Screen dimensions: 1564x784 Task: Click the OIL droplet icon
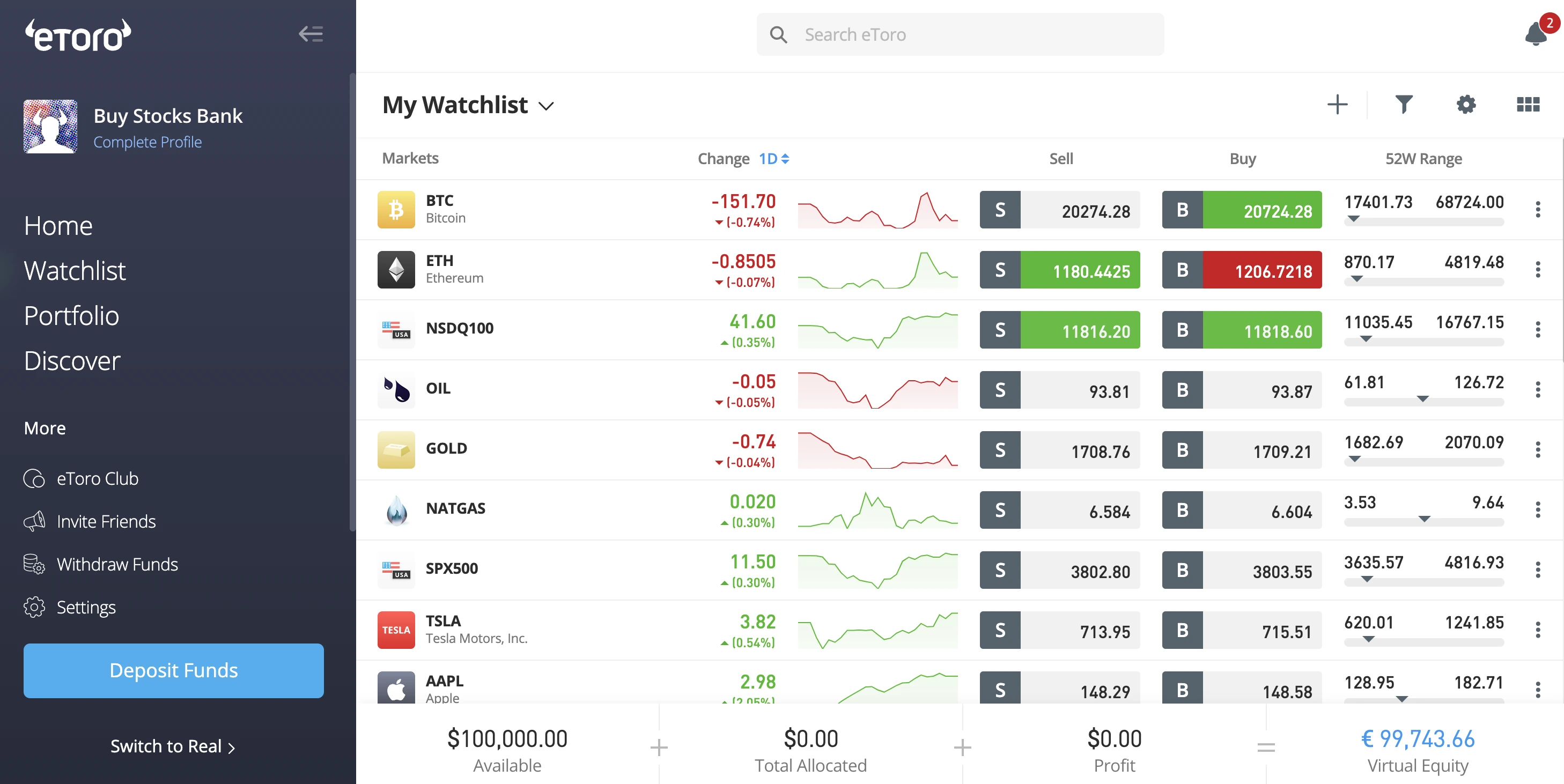click(x=396, y=389)
